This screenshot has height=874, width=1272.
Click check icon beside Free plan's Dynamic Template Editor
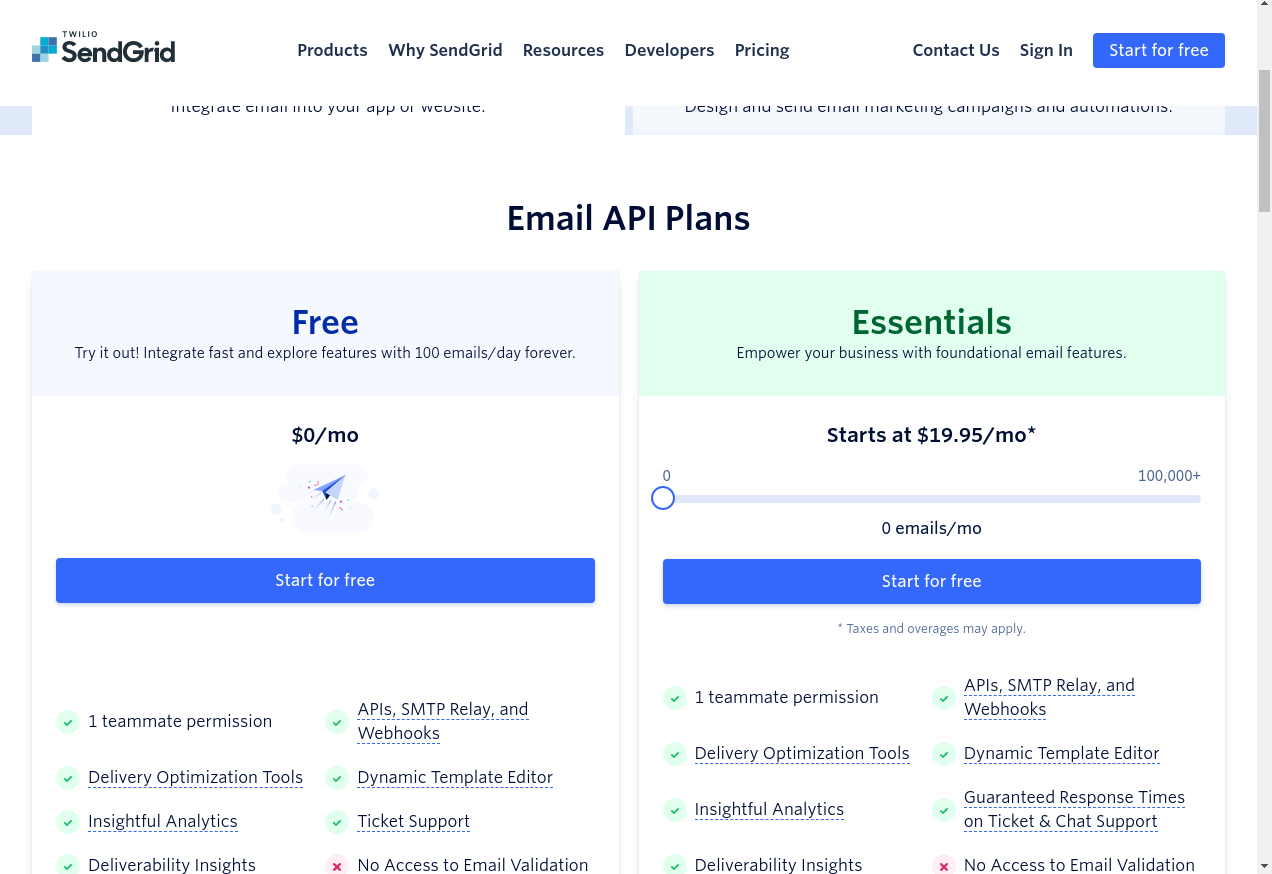[337, 778]
